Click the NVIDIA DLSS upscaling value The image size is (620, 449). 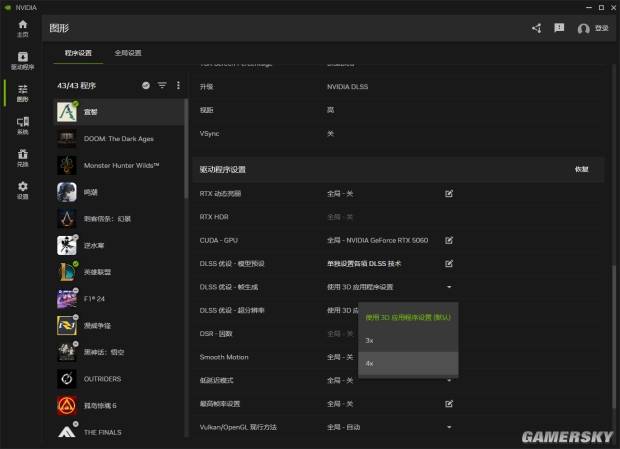[347, 87]
